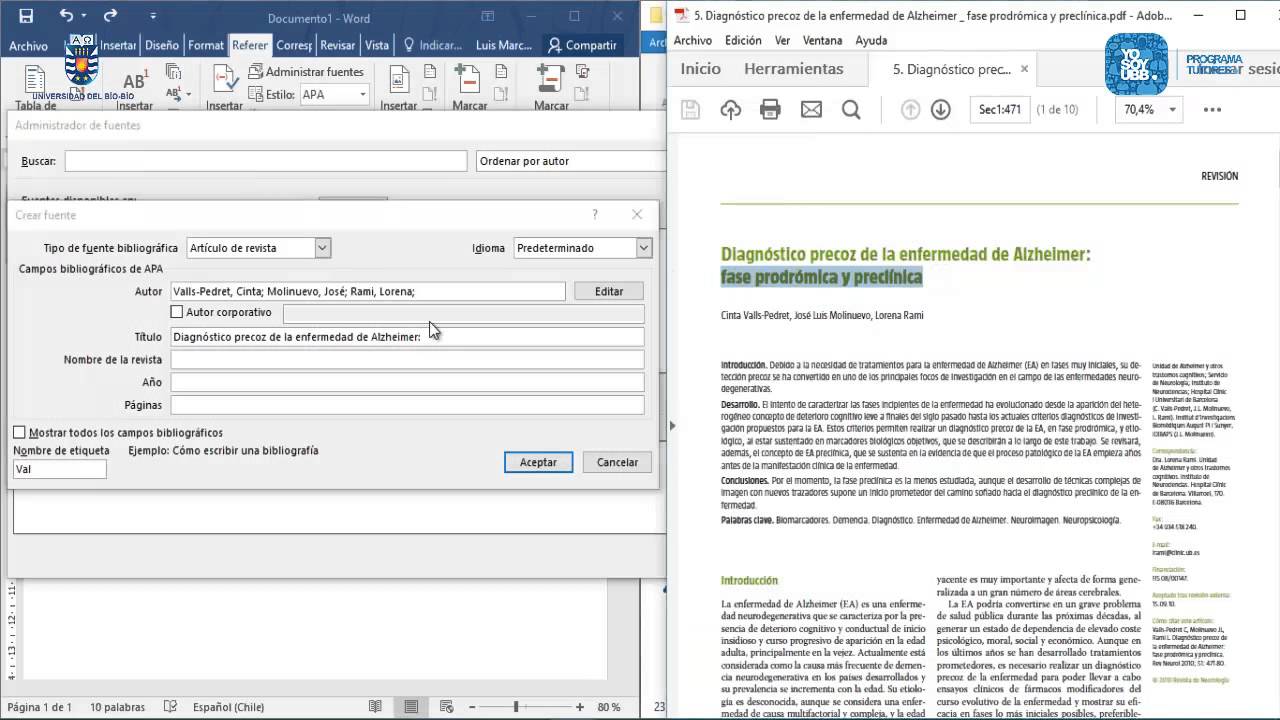Click the zoom in plus button
The image size is (1280, 720).
(579, 707)
